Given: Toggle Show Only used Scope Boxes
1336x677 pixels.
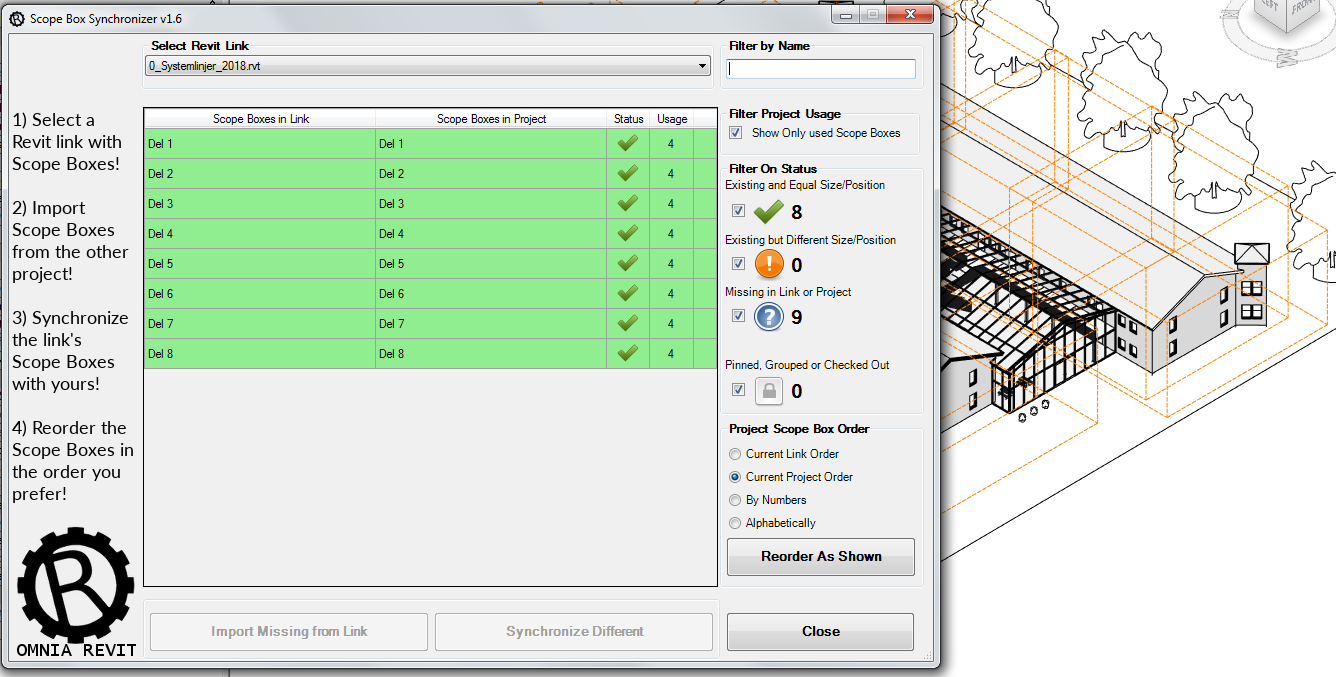Looking at the screenshot, I should (x=736, y=132).
